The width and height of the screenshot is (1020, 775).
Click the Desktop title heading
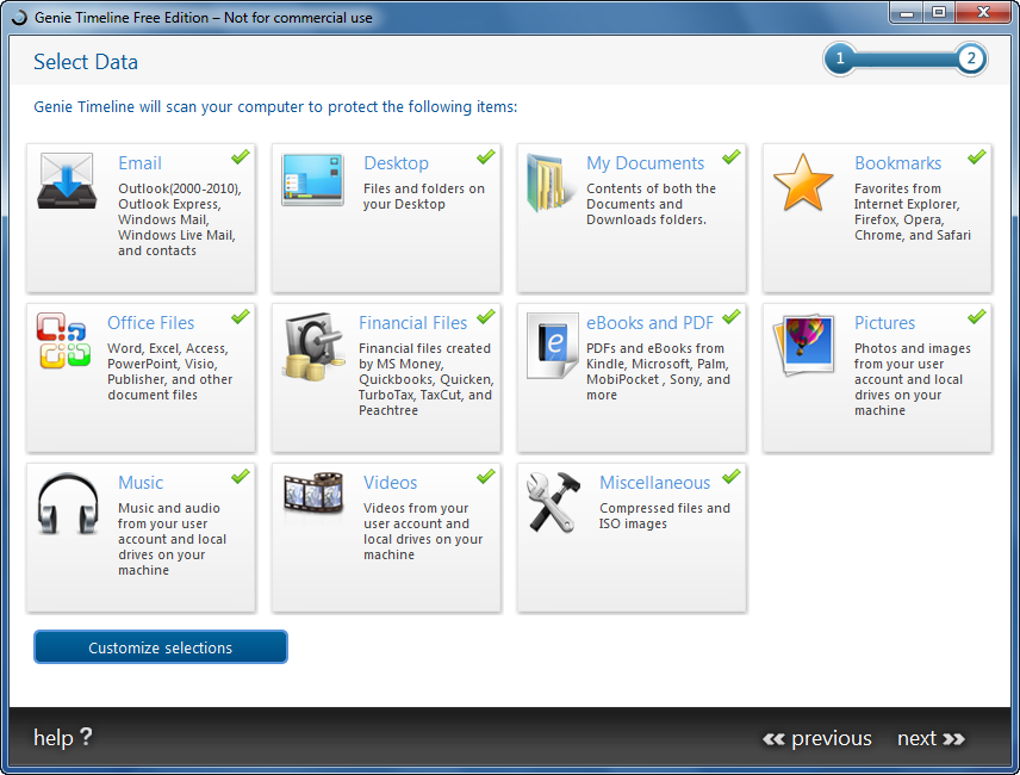(x=396, y=163)
